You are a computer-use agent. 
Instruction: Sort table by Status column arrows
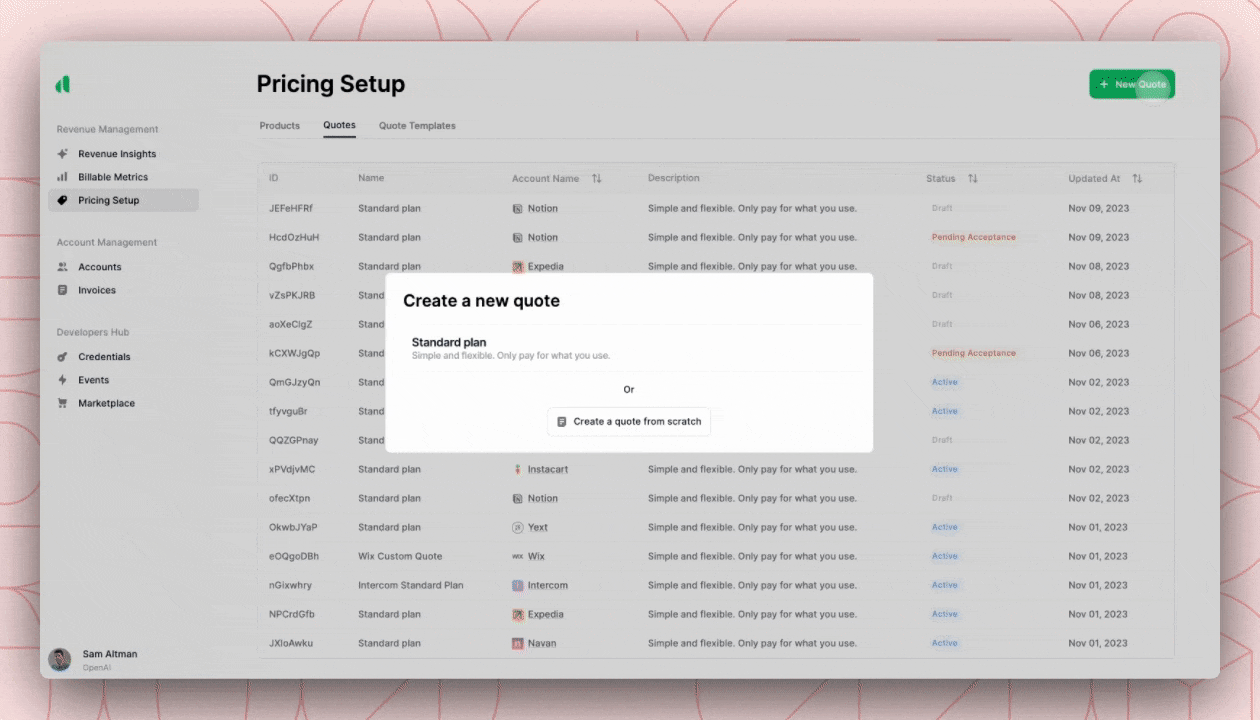(x=972, y=179)
